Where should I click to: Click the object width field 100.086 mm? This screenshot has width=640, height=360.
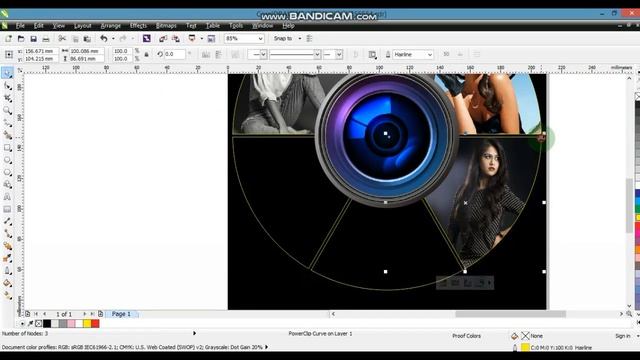[x=86, y=51]
